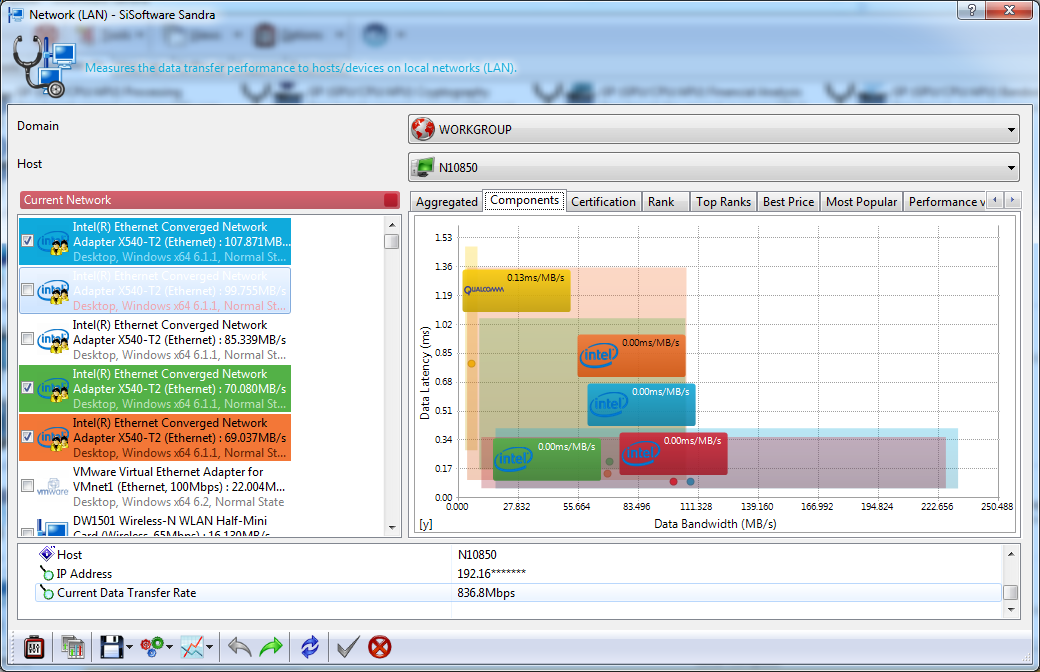1040x672 pixels.
Task: Select the Components tab
Action: pyautogui.click(x=525, y=200)
